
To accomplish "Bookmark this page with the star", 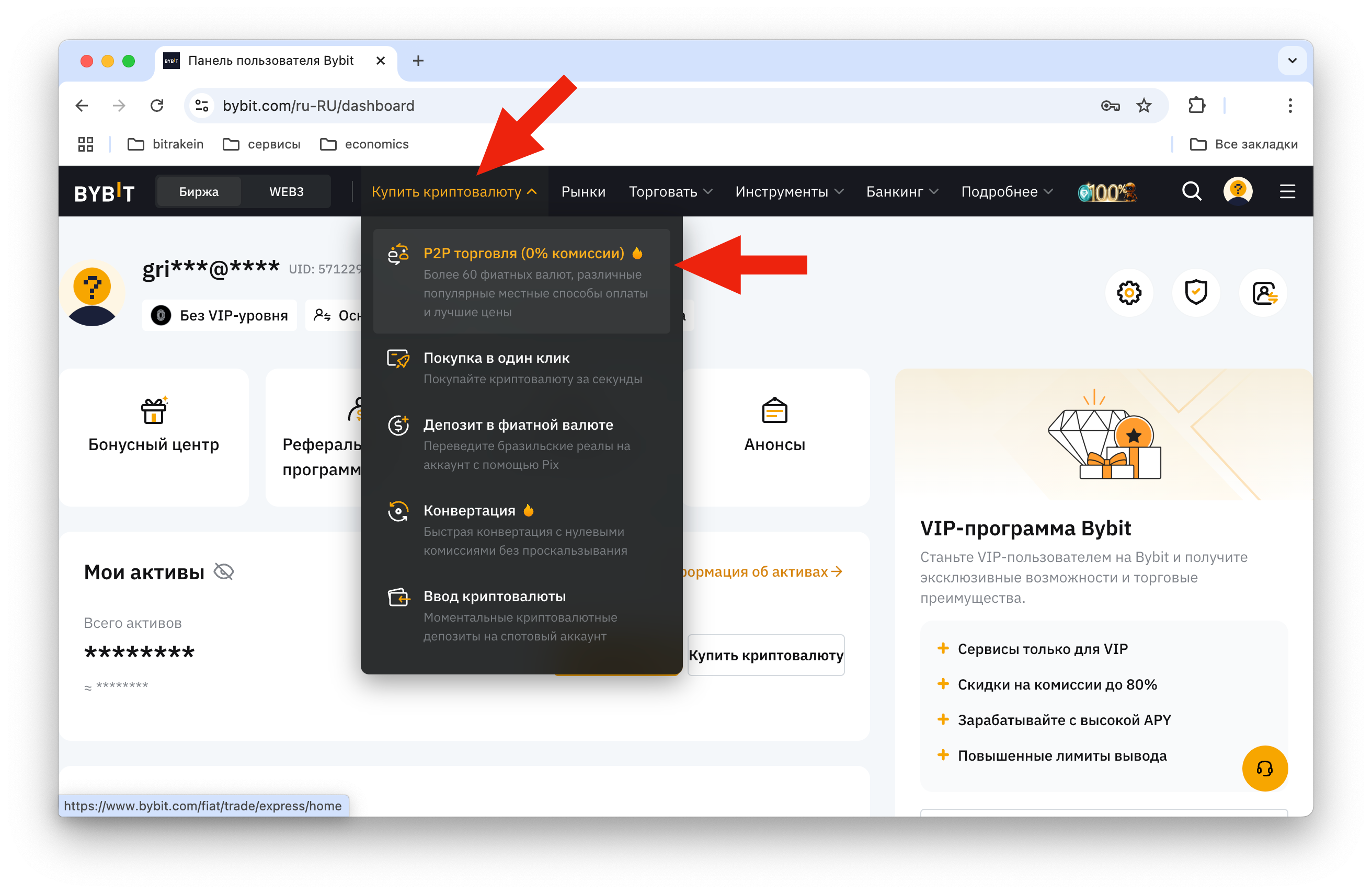I will click(x=1144, y=106).
